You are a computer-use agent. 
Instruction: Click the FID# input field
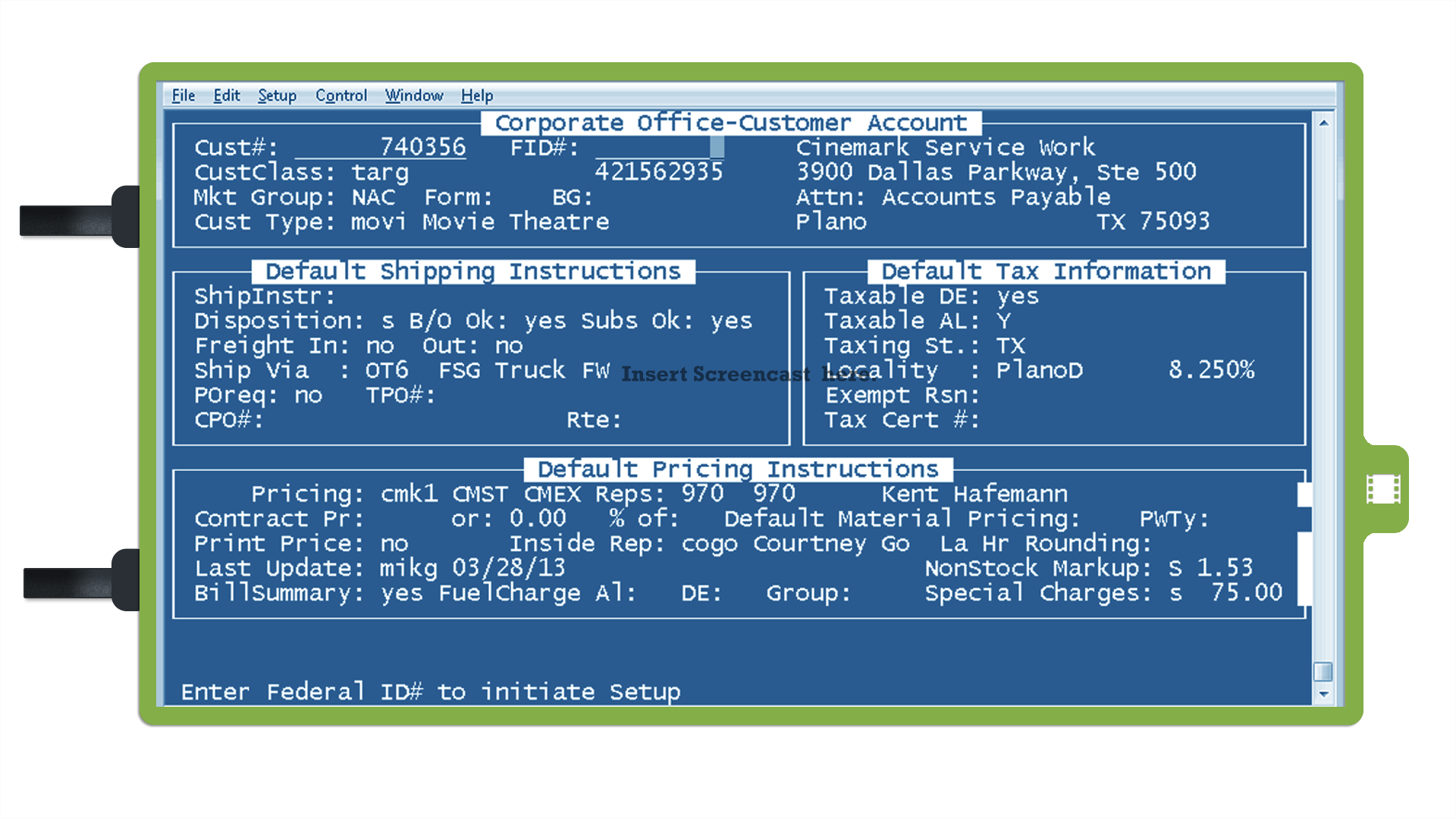[x=659, y=147]
